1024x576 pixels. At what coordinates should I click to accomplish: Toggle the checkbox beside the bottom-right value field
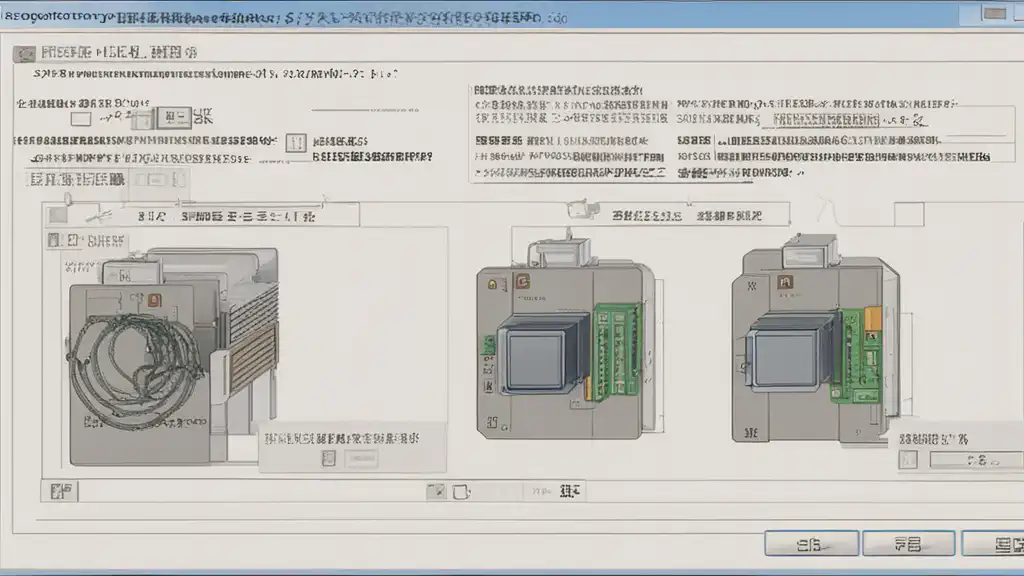point(908,460)
